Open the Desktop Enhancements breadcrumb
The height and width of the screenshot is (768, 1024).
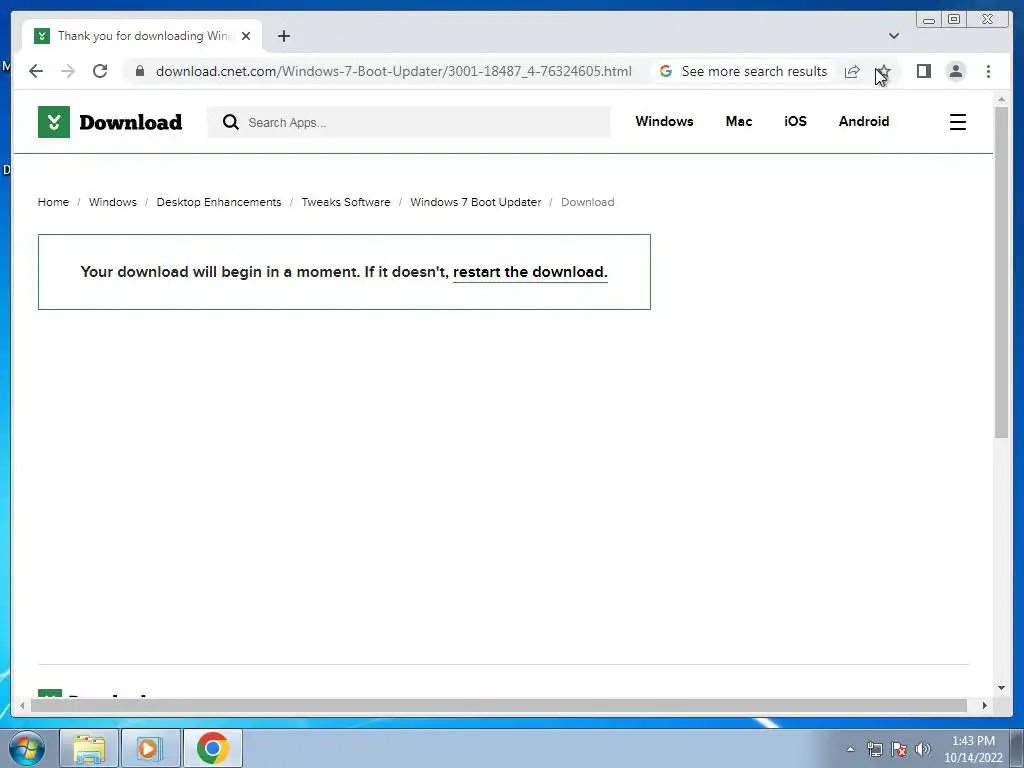[219, 202]
